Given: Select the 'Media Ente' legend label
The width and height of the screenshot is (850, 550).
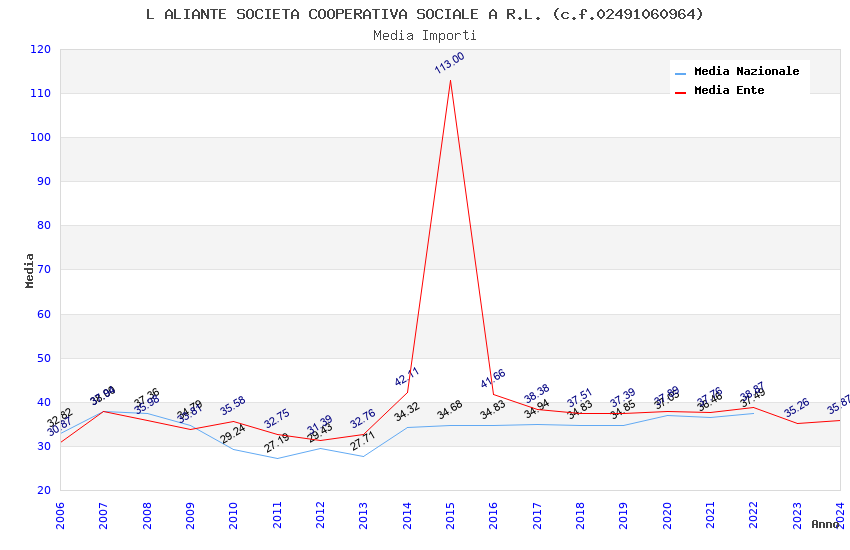Looking at the screenshot, I should point(729,90).
